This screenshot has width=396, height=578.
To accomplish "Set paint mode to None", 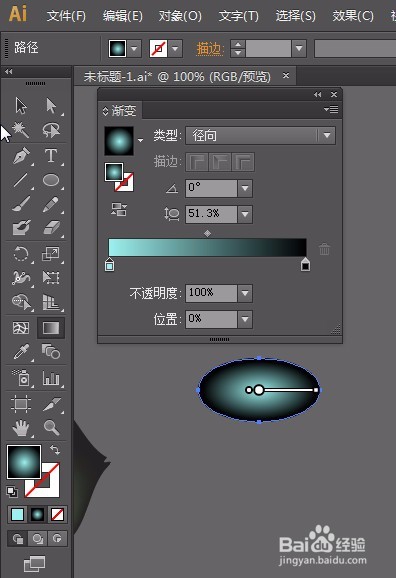I will (x=57, y=514).
